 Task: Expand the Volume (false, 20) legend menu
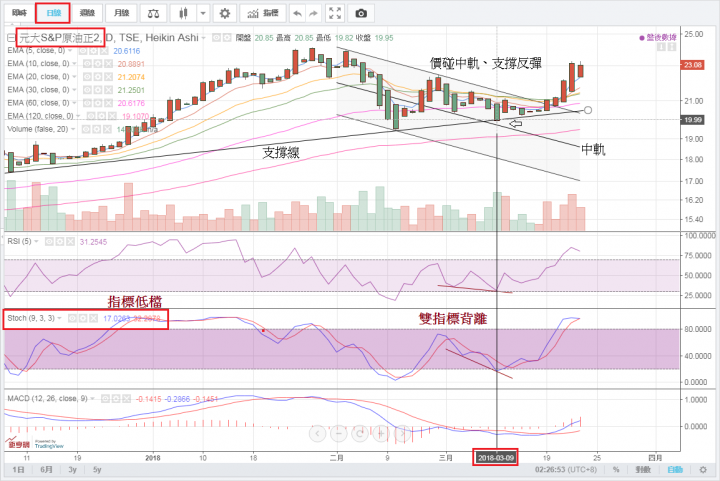click(x=73, y=129)
